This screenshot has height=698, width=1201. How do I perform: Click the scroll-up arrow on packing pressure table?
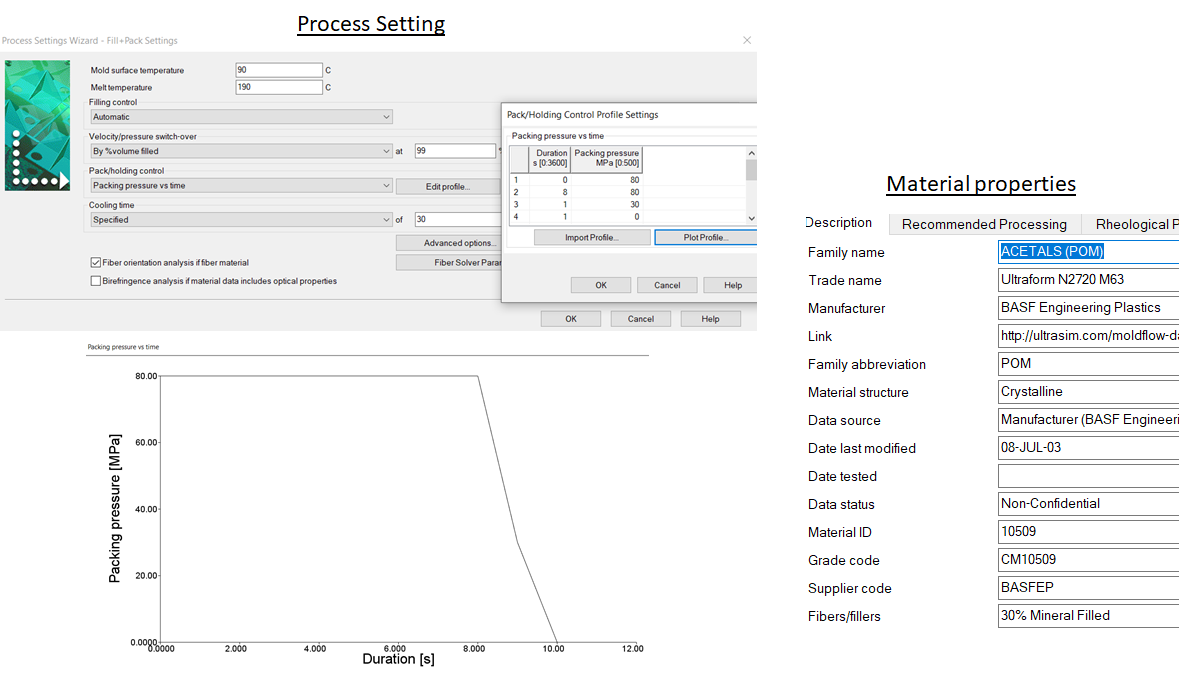[x=749, y=151]
